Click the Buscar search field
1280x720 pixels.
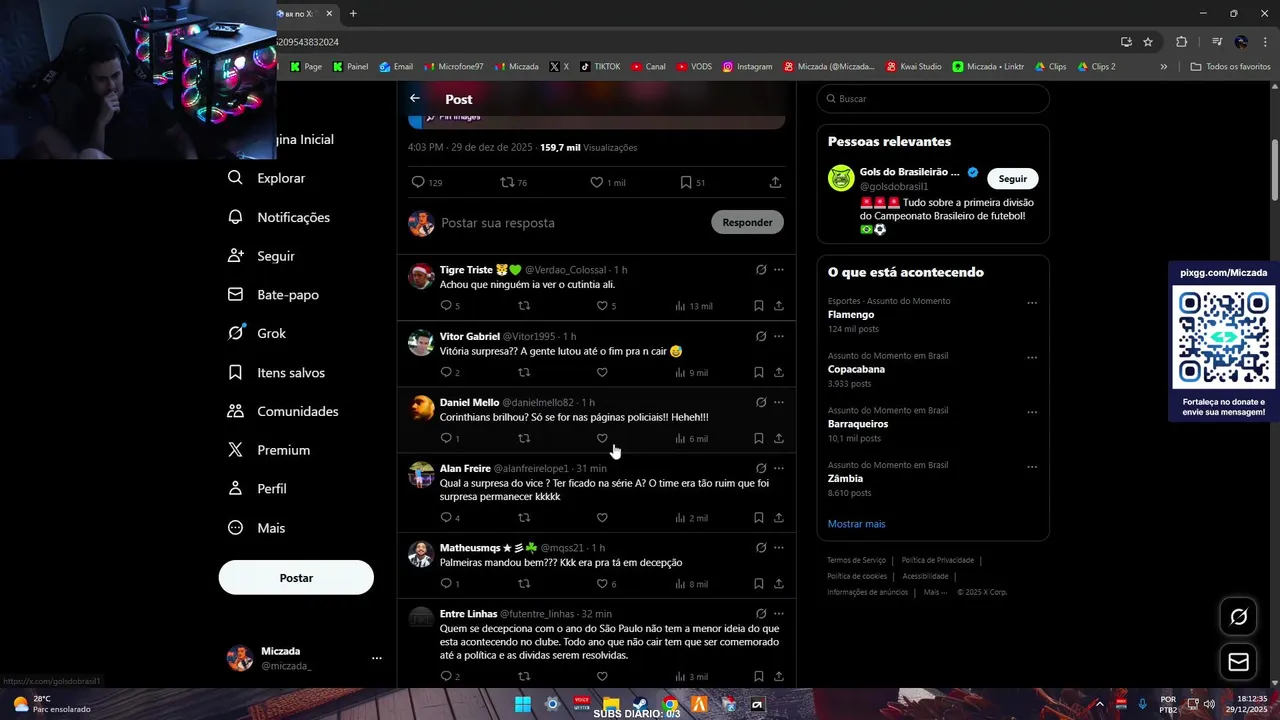point(933,99)
